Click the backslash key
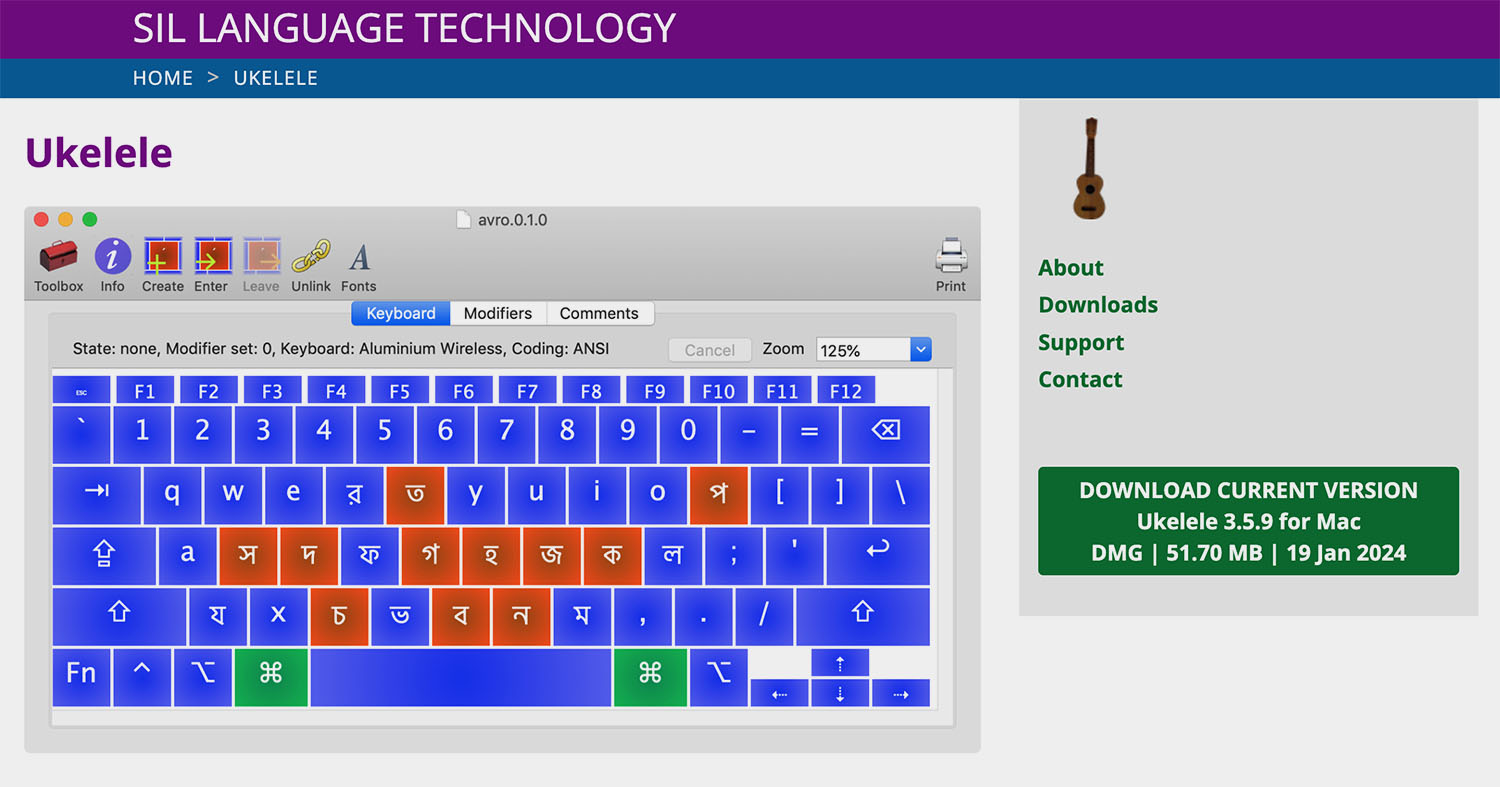This screenshot has width=1500, height=787. click(x=901, y=495)
